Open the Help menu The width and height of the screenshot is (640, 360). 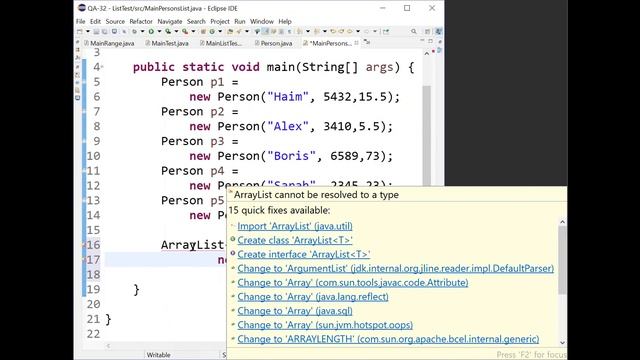coord(285,21)
